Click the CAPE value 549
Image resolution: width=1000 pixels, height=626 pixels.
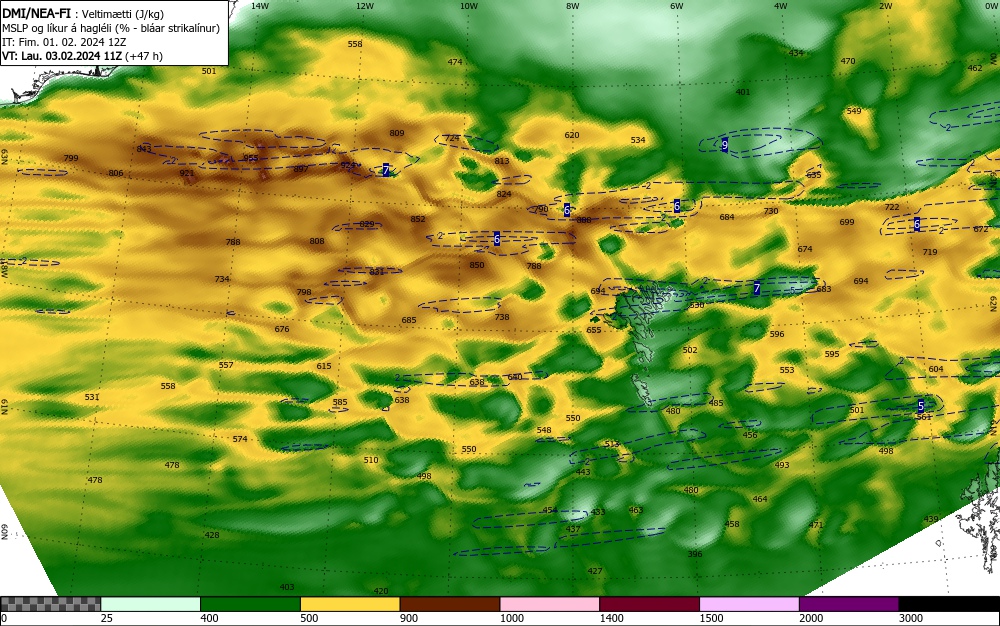[853, 111]
